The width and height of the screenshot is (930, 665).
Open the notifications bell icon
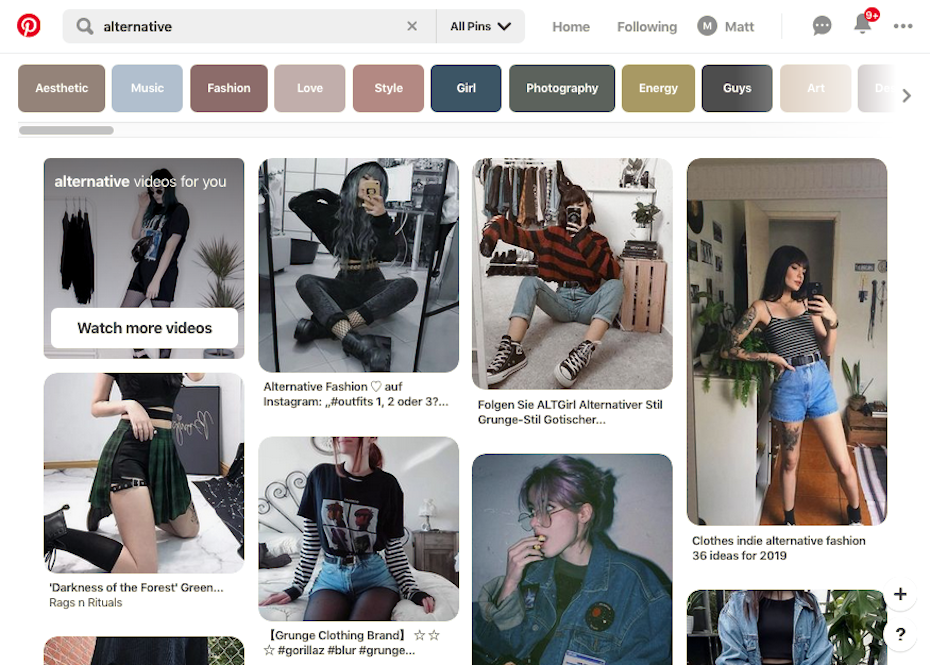[x=862, y=25]
